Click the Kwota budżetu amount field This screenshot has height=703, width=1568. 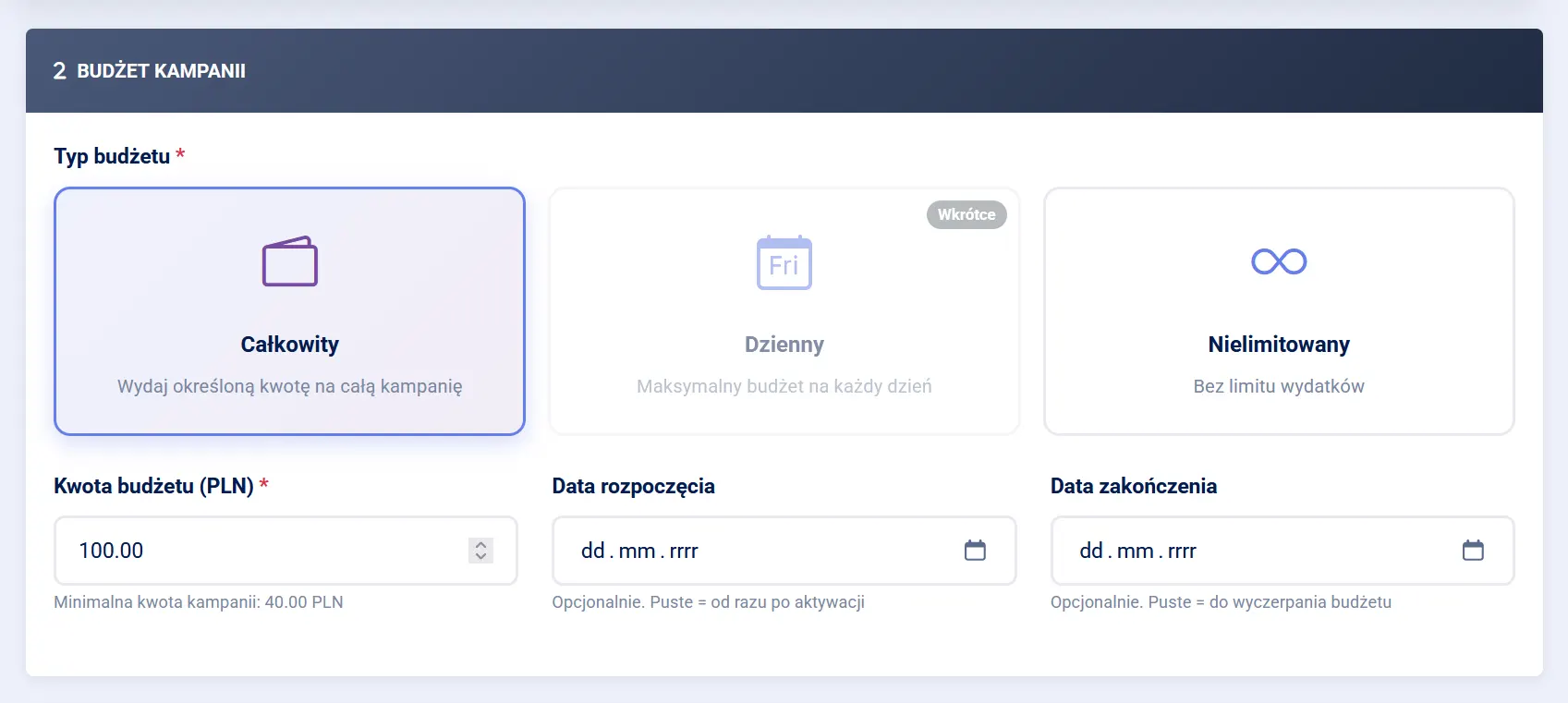tap(286, 551)
